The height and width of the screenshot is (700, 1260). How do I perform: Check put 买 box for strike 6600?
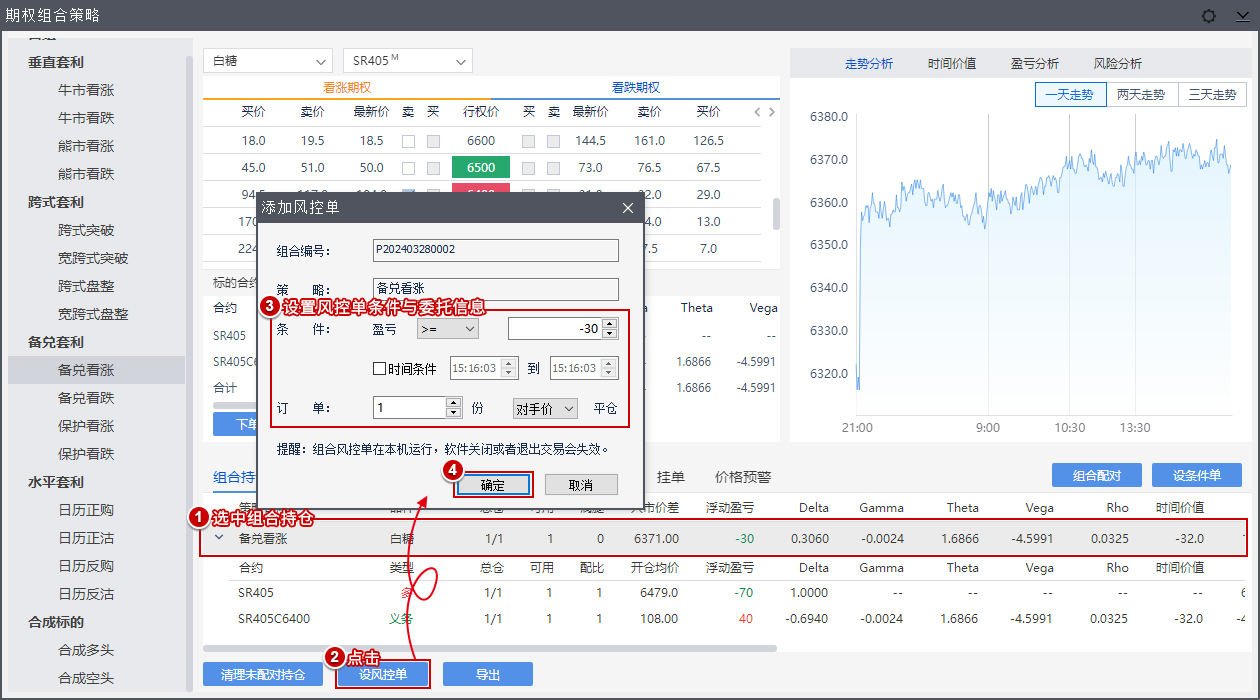point(528,141)
